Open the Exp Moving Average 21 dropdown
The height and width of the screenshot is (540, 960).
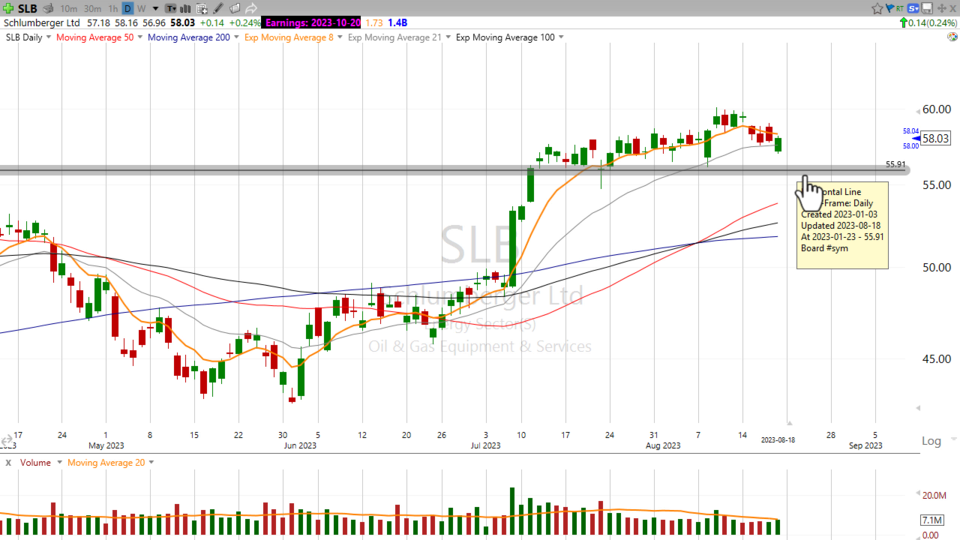click(x=448, y=37)
